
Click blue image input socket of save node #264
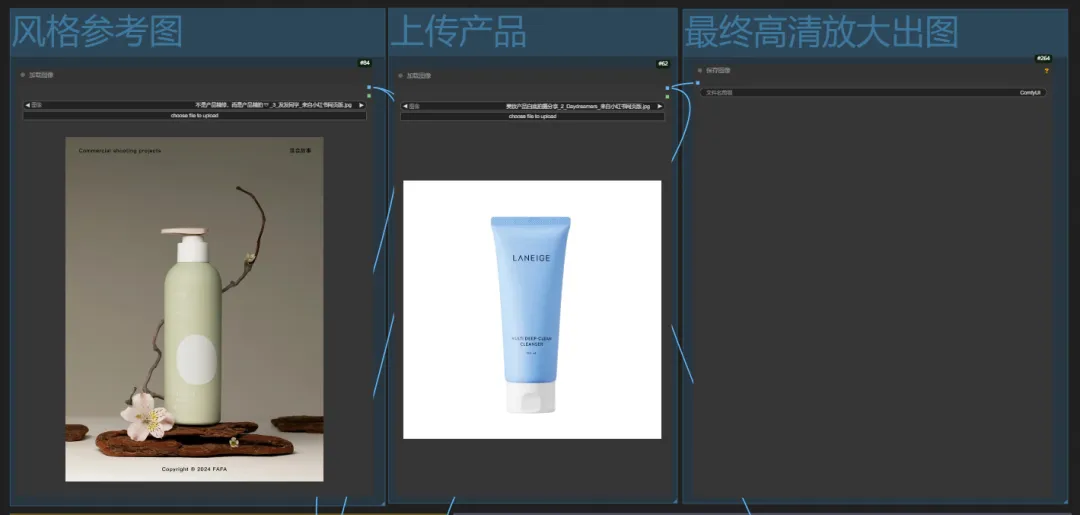coord(698,83)
